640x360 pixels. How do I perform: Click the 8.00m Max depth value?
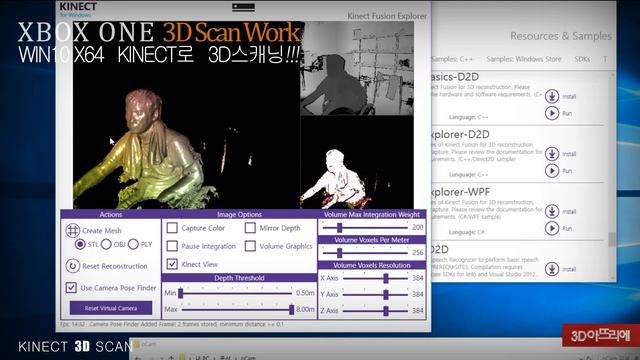click(305, 310)
